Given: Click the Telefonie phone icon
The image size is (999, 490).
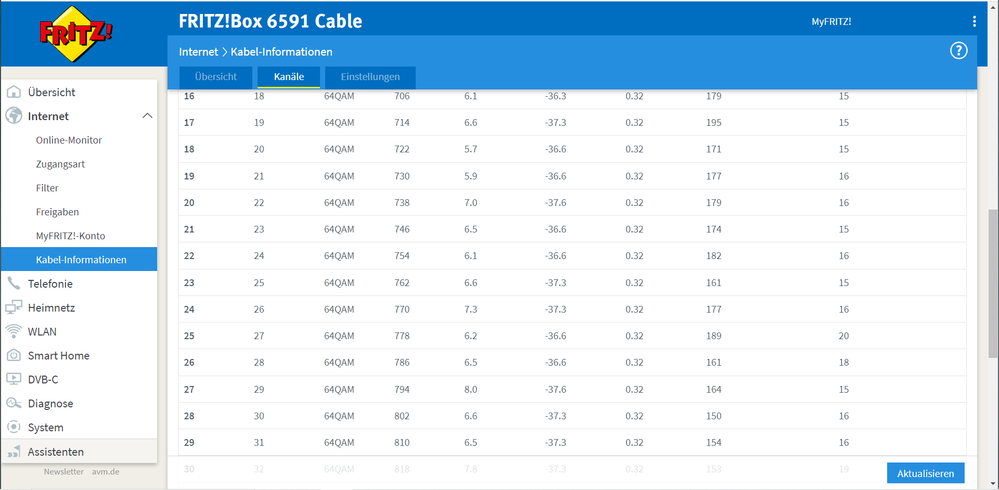Looking at the screenshot, I should click(x=14, y=284).
